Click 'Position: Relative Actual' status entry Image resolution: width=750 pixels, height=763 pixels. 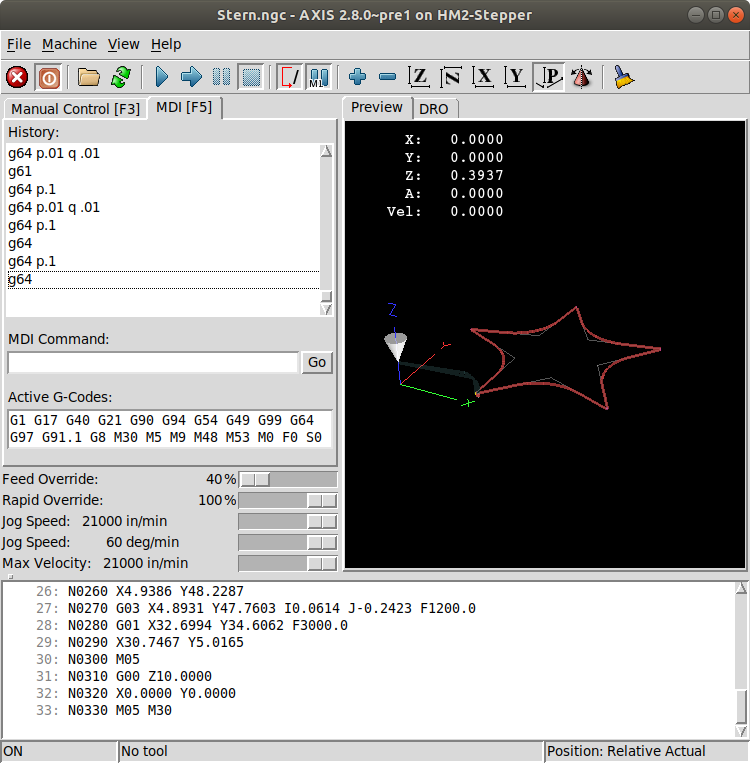(646, 751)
